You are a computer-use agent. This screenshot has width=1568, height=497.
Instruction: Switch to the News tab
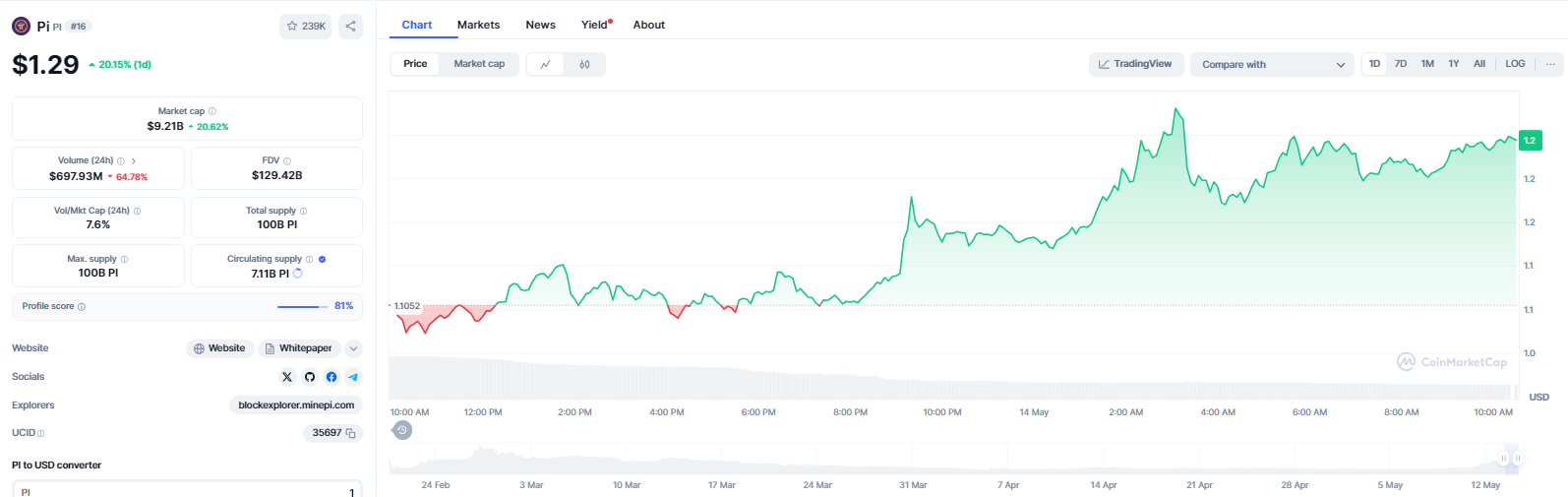[x=540, y=25]
